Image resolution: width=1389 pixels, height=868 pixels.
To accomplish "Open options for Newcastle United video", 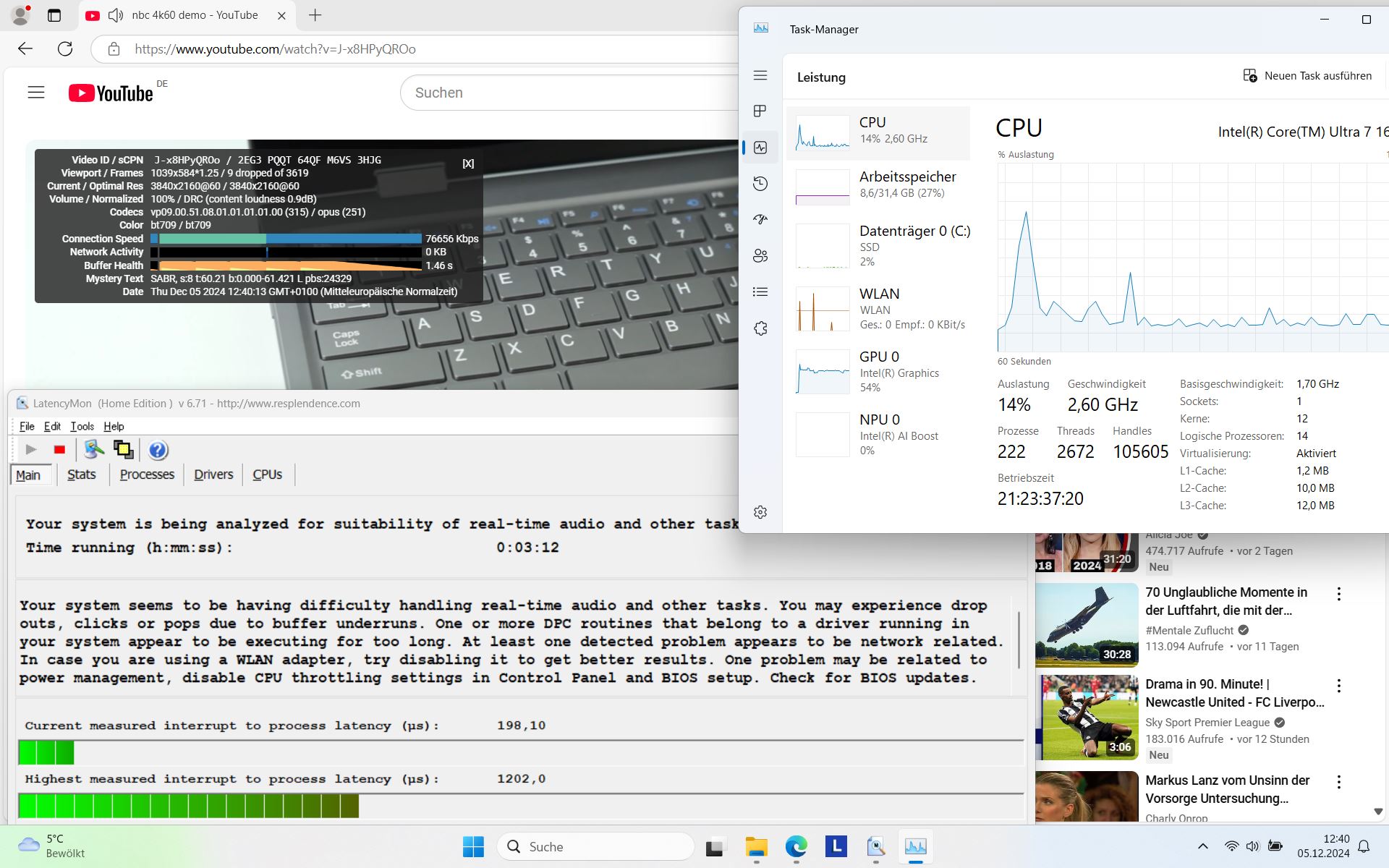I will tap(1339, 686).
